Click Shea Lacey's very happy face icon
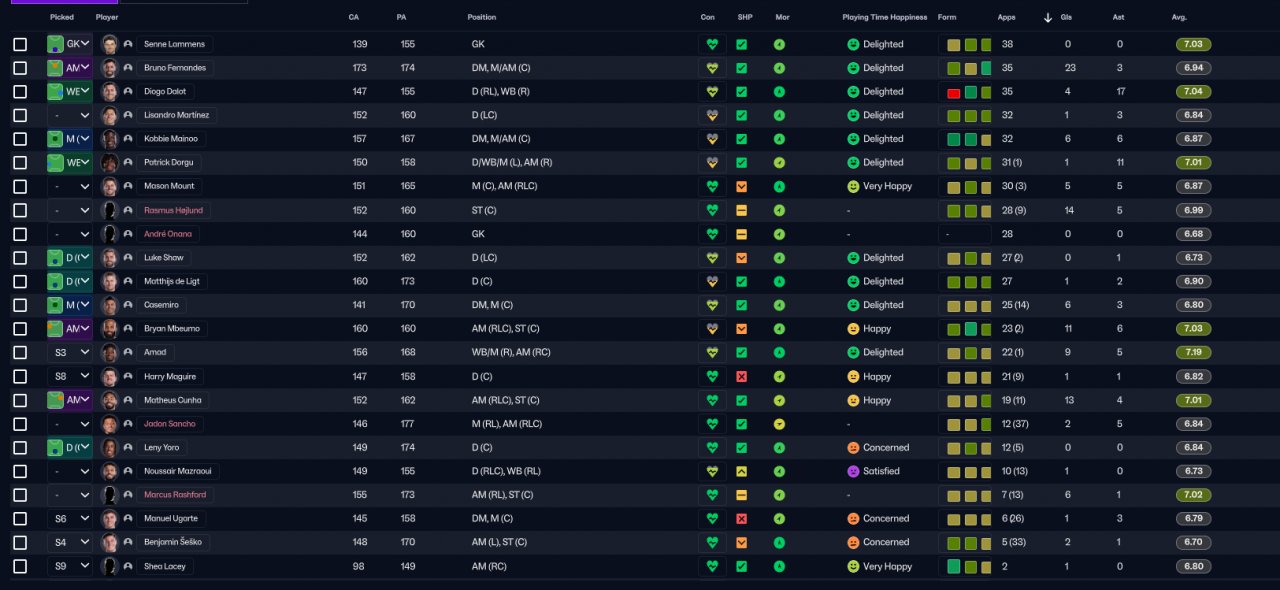The height and width of the screenshot is (590, 1280). (x=853, y=566)
